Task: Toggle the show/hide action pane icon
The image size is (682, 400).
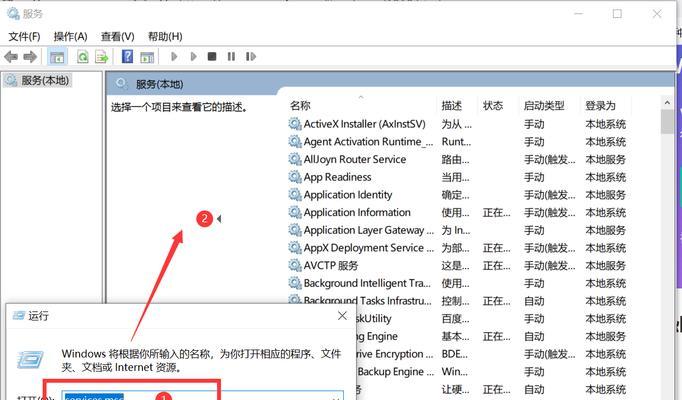Action: pos(147,57)
